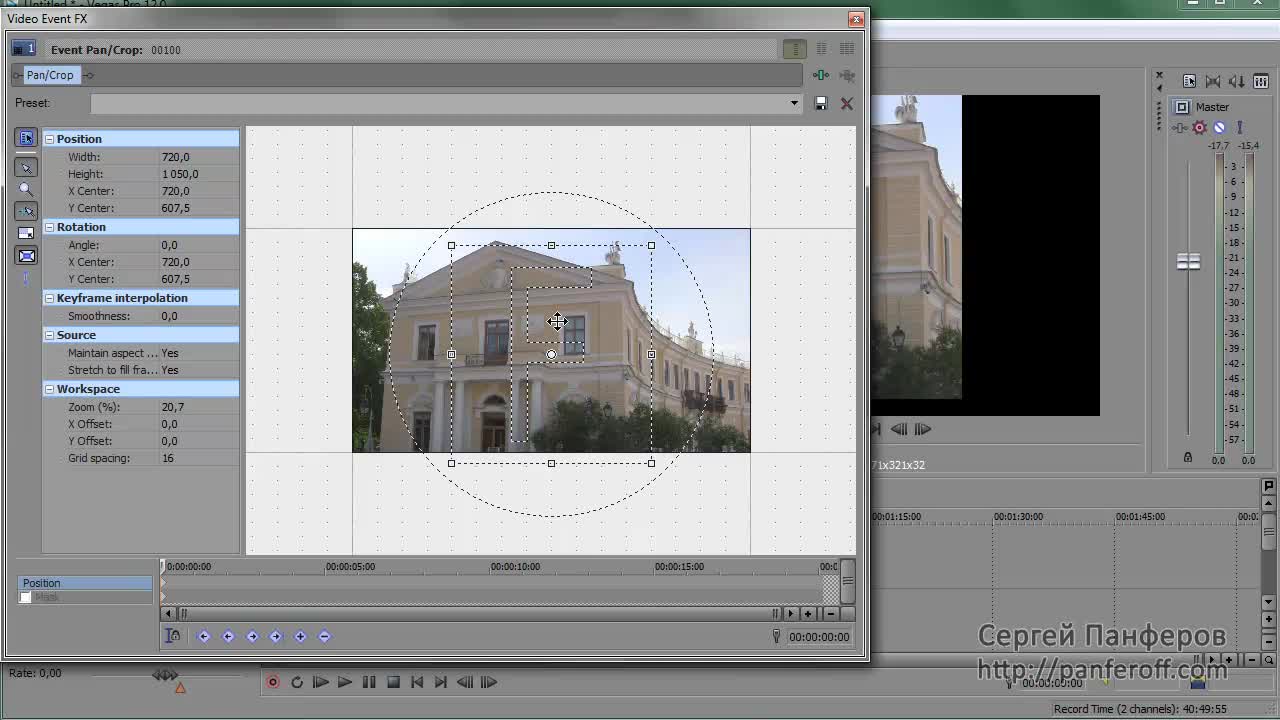Open the Stretch to fill frame value
This screenshot has width=1280, height=720.
(x=199, y=370)
